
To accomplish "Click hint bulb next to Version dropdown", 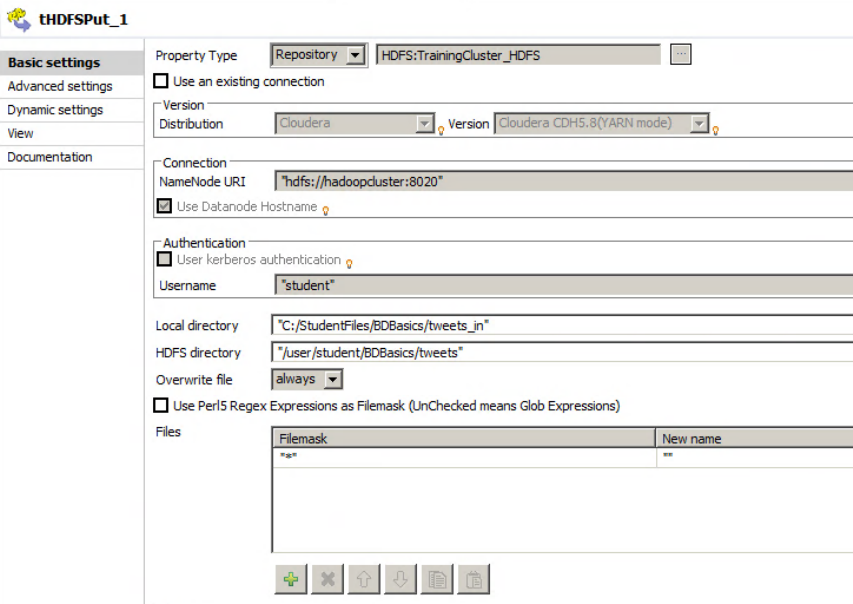I will (x=716, y=130).
